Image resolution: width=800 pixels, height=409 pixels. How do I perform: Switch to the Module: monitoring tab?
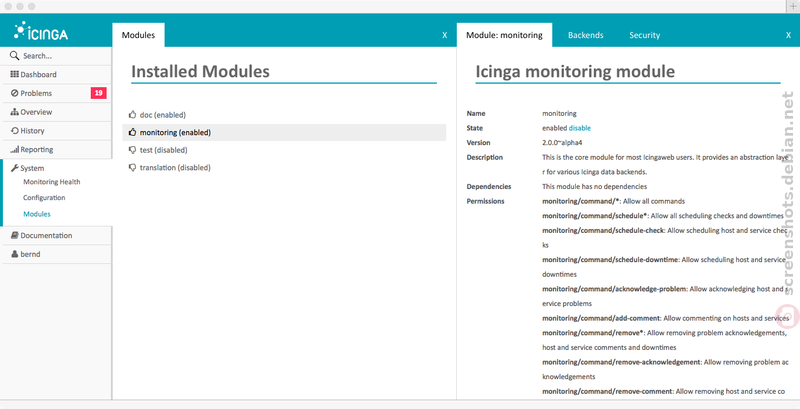tap(504, 35)
